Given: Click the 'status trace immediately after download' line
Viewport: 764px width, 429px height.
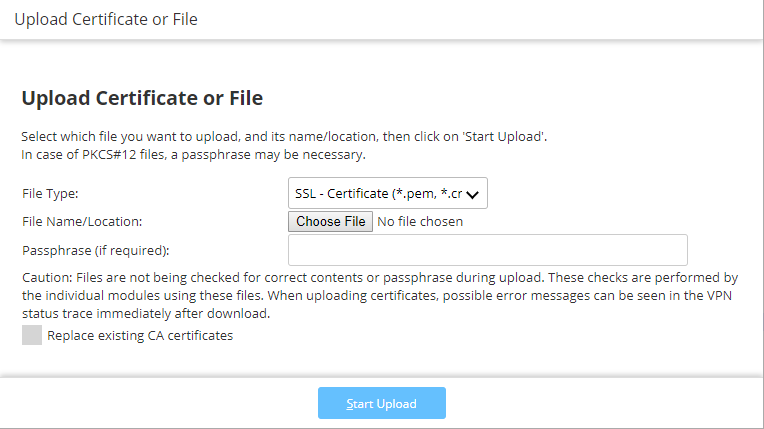Looking at the screenshot, I should point(146,313).
